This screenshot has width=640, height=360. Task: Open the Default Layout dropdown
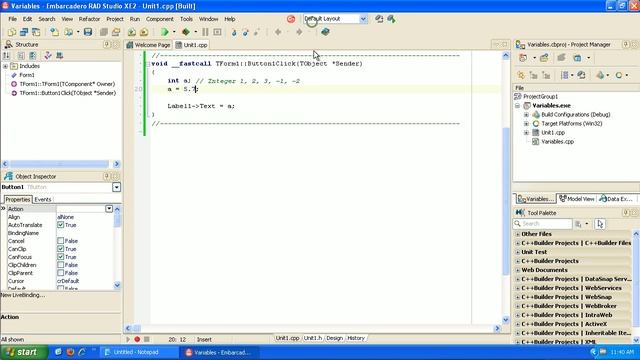(x=363, y=19)
